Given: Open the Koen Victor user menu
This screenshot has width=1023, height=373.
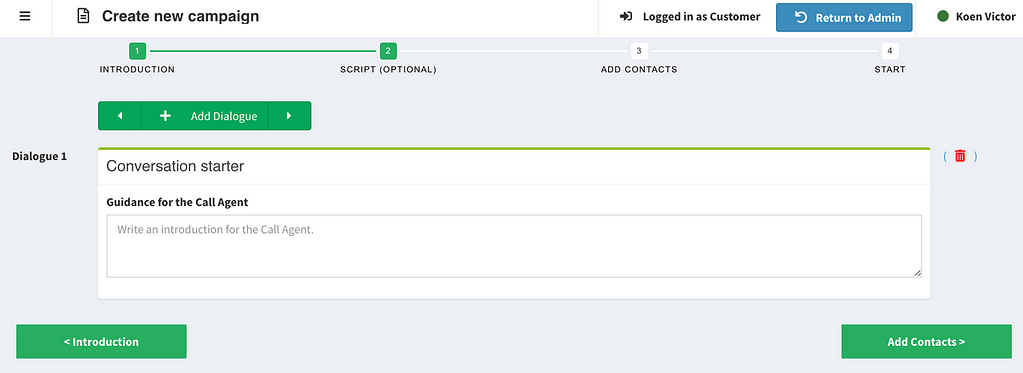Looking at the screenshot, I should (x=976, y=17).
